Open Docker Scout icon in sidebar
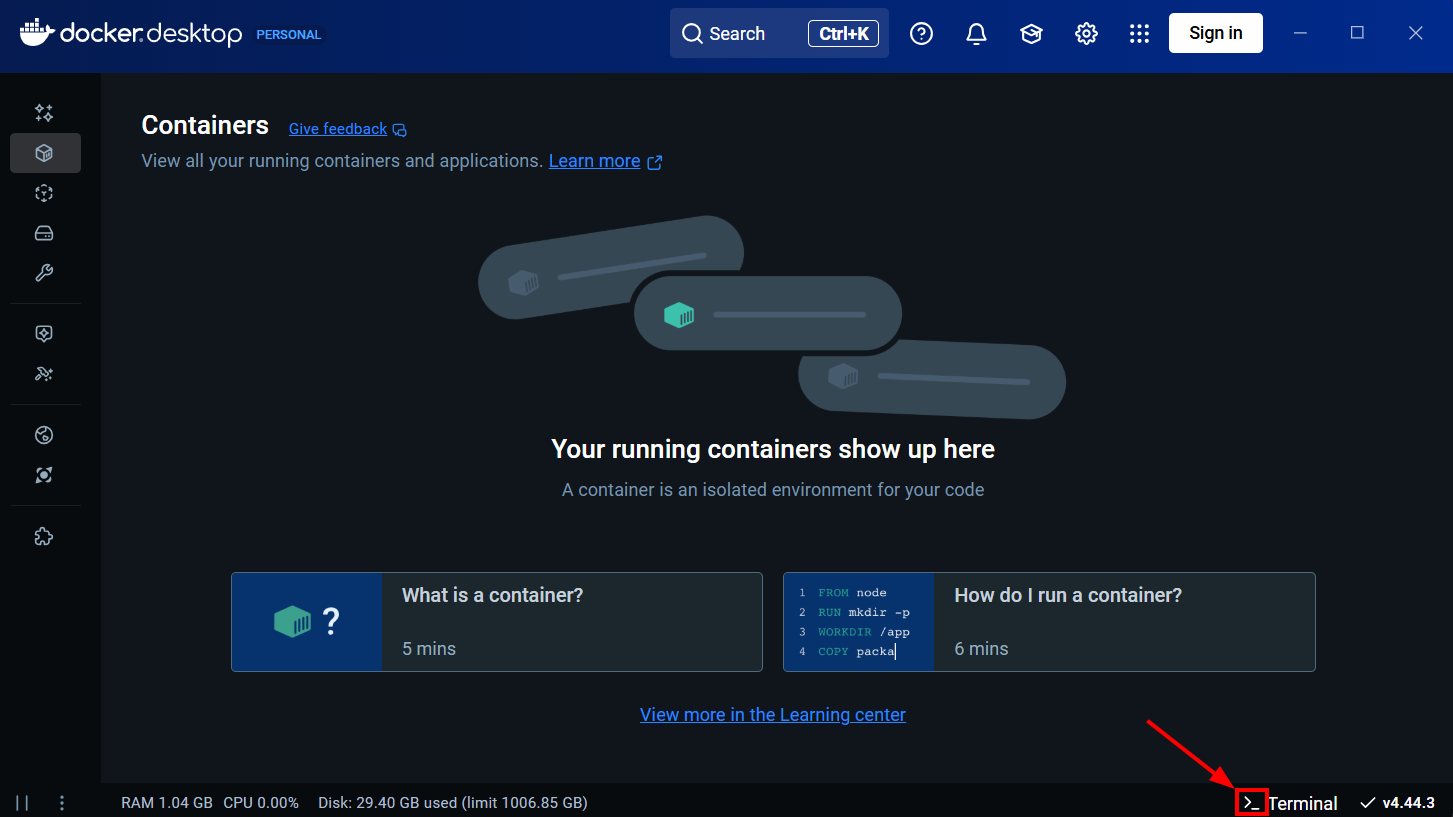The image size is (1453, 817). (x=44, y=475)
